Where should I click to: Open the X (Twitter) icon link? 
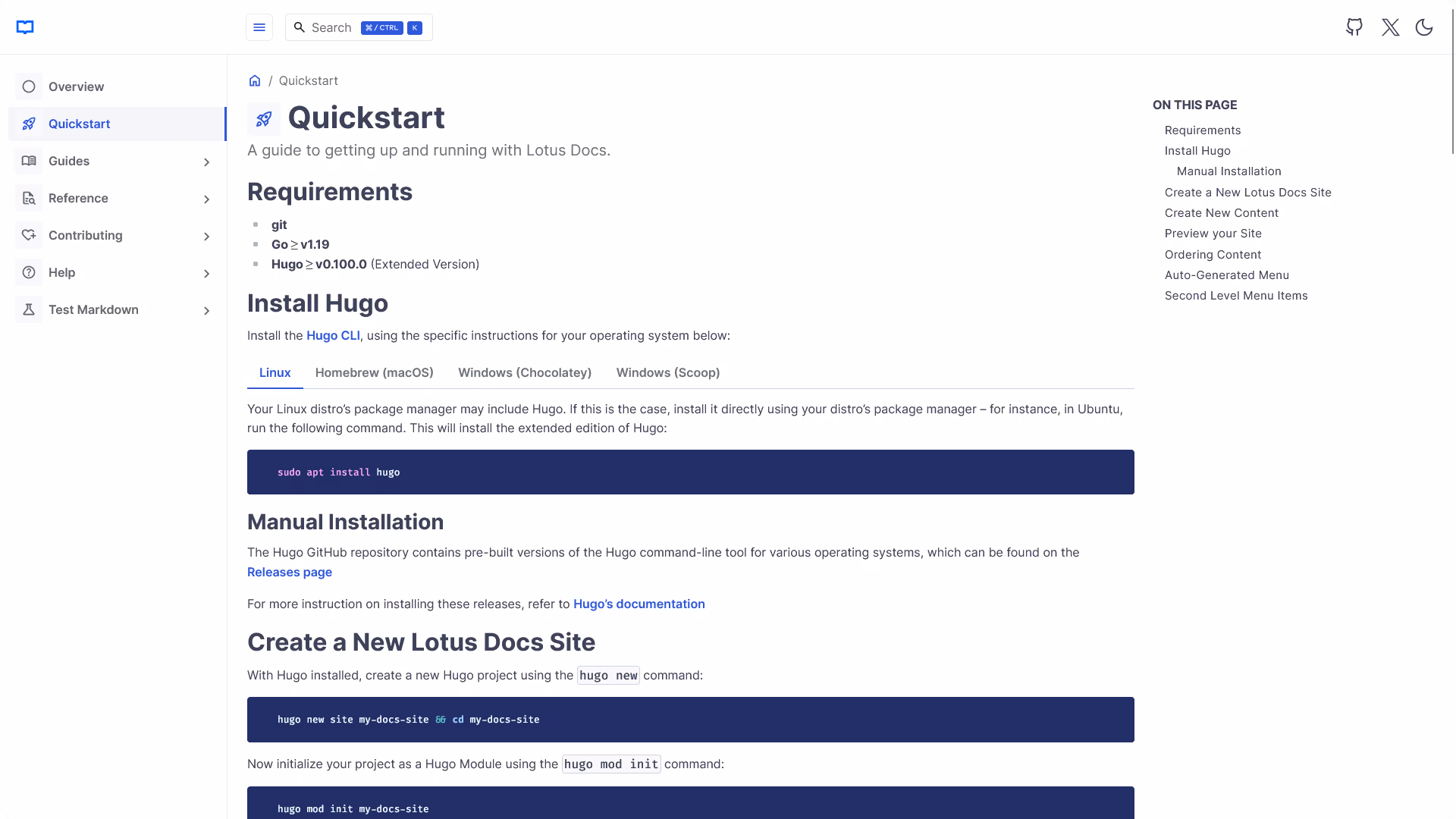click(1390, 27)
